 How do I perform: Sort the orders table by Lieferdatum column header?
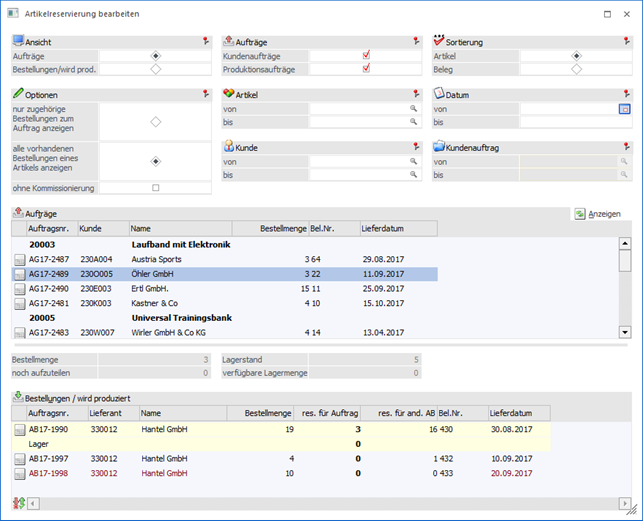pyautogui.click(x=383, y=228)
